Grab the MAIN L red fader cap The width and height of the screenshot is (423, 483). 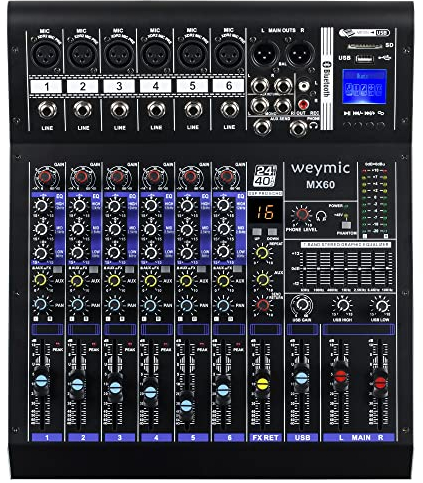pyautogui.click(x=341, y=377)
